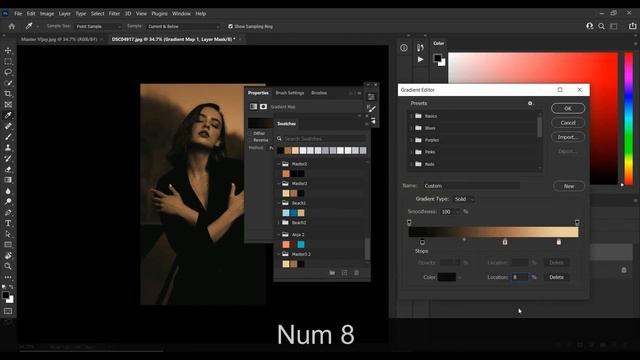640x360 pixels.
Task: Select the Zoom tool
Action: tap(8, 266)
